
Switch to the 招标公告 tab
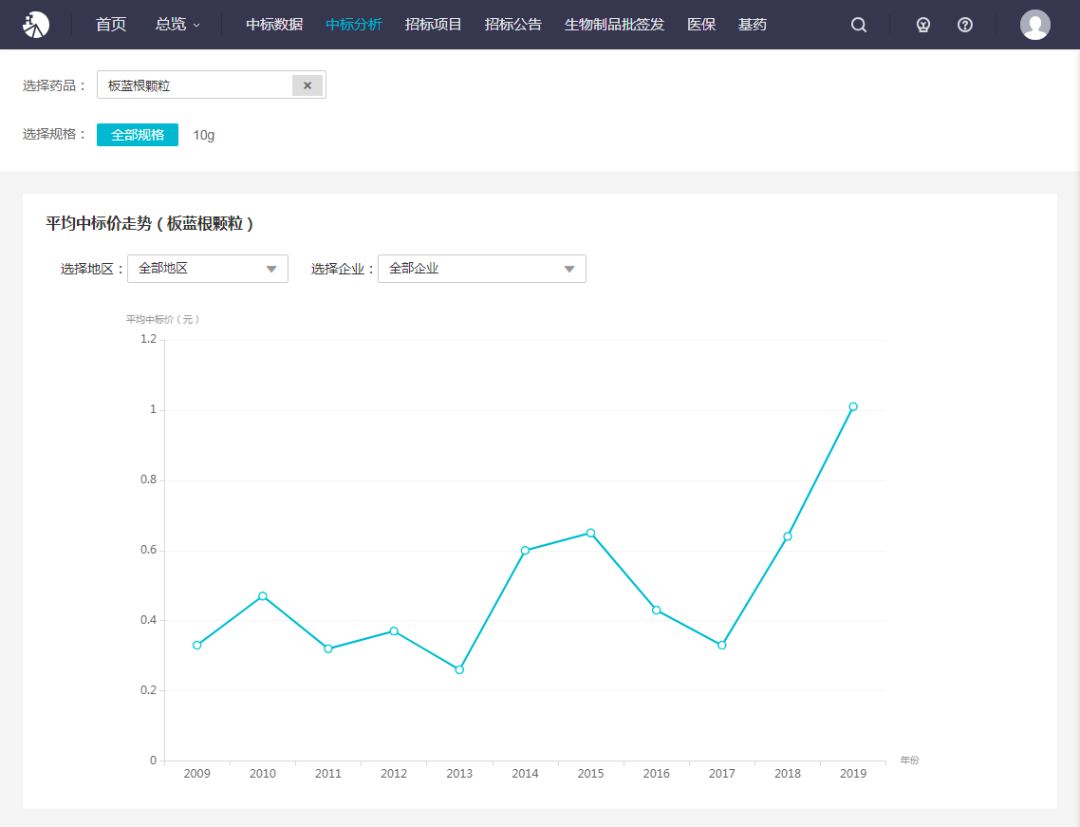(513, 24)
